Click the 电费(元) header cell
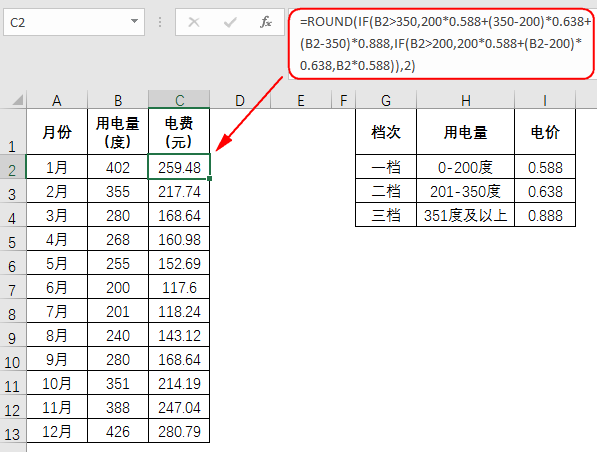Screen dimensions: 597x452 [x=179, y=132]
